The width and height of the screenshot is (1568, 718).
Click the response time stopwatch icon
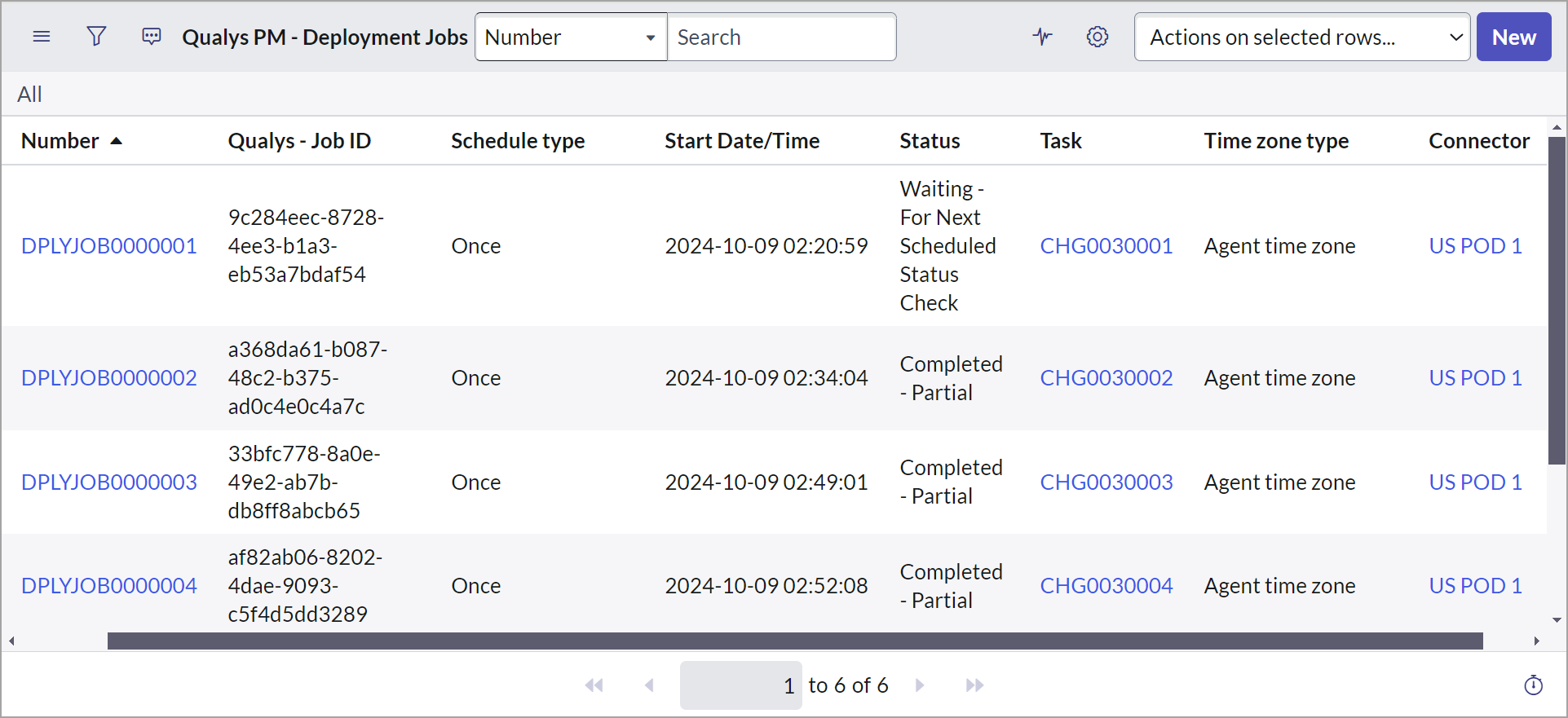[1533, 685]
